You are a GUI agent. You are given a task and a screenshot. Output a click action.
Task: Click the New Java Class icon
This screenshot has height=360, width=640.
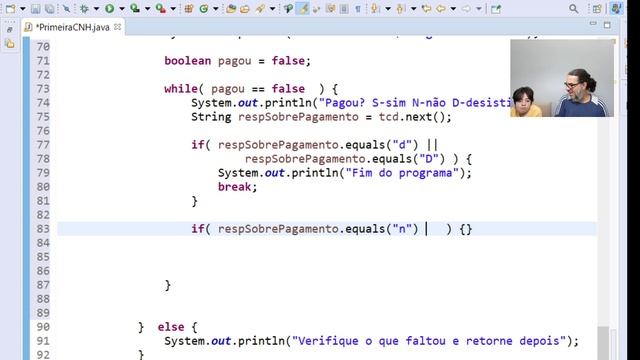click(204, 9)
